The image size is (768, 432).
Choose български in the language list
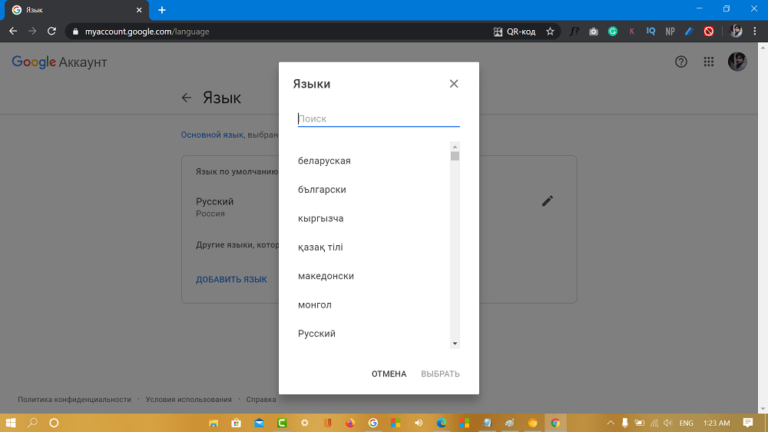322,190
